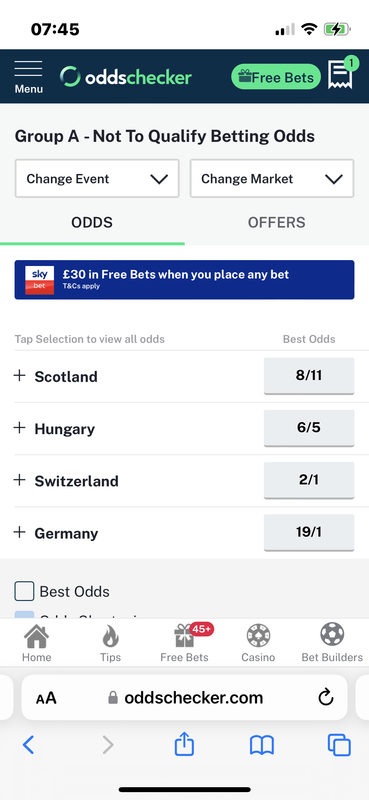Viewport: 369px width, 800px height.
Task: Open Safari bookmarks book icon
Action: pyautogui.click(x=262, y=745)
